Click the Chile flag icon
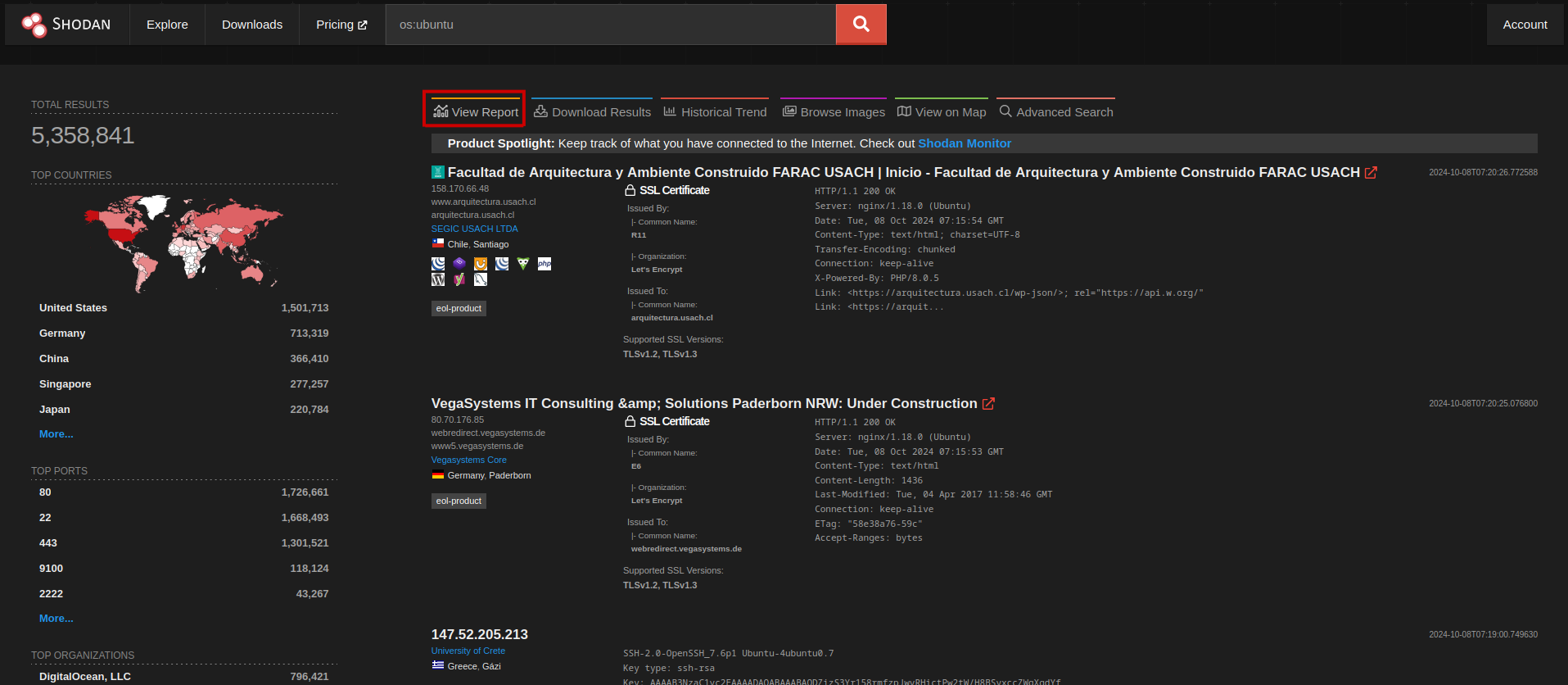Viewport: 1568px width, 685px height. (438, 243)
